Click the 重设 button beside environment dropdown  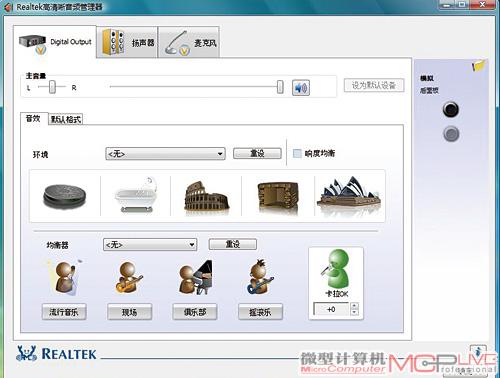coord(257,153)
